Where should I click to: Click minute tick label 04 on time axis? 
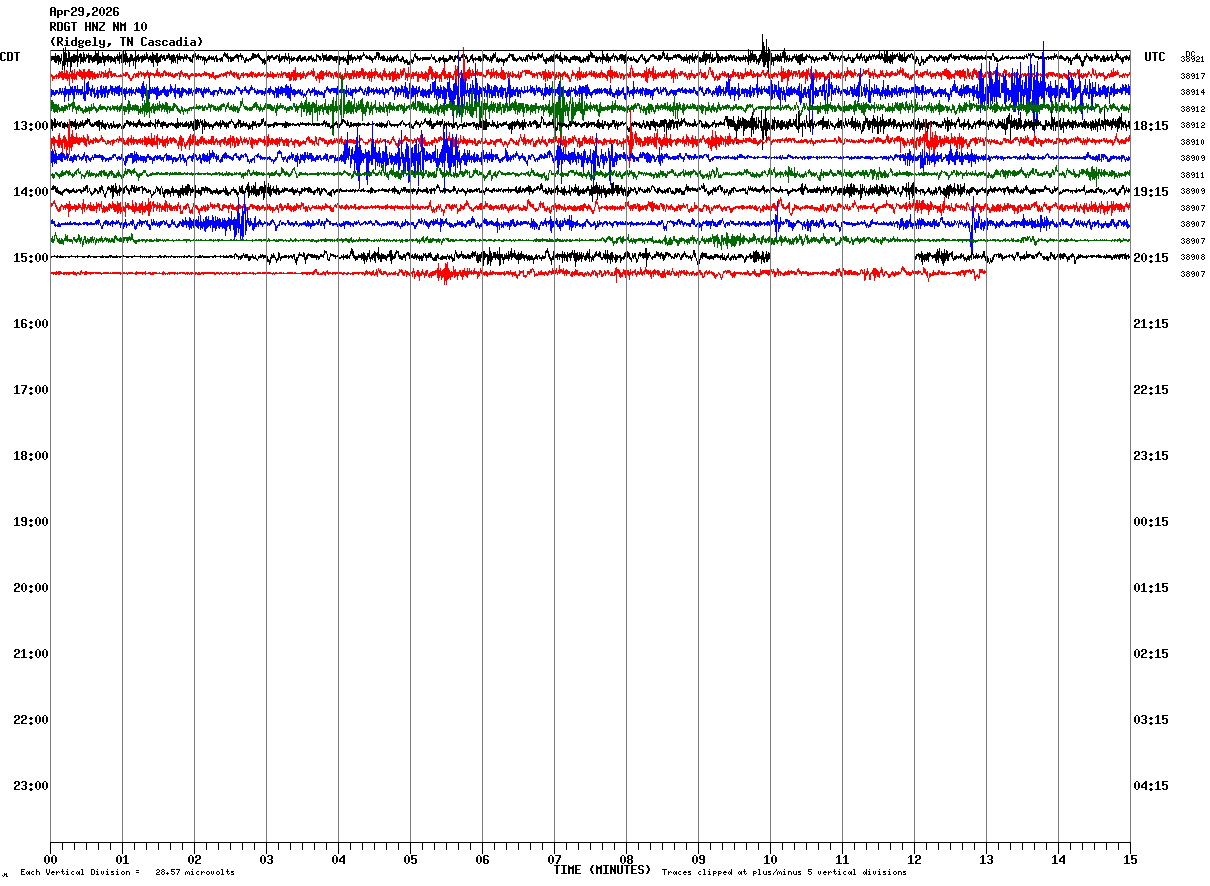pyautogui.click(x=338, y=859)
